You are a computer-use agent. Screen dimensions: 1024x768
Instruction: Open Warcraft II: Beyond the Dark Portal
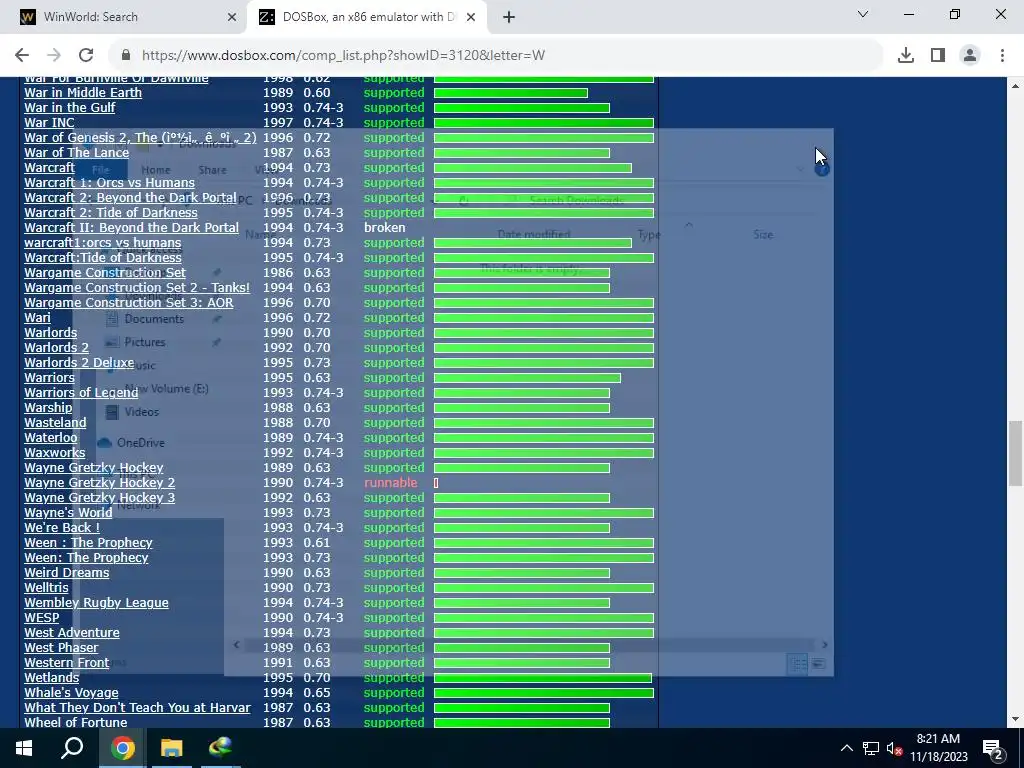(131, 228)
